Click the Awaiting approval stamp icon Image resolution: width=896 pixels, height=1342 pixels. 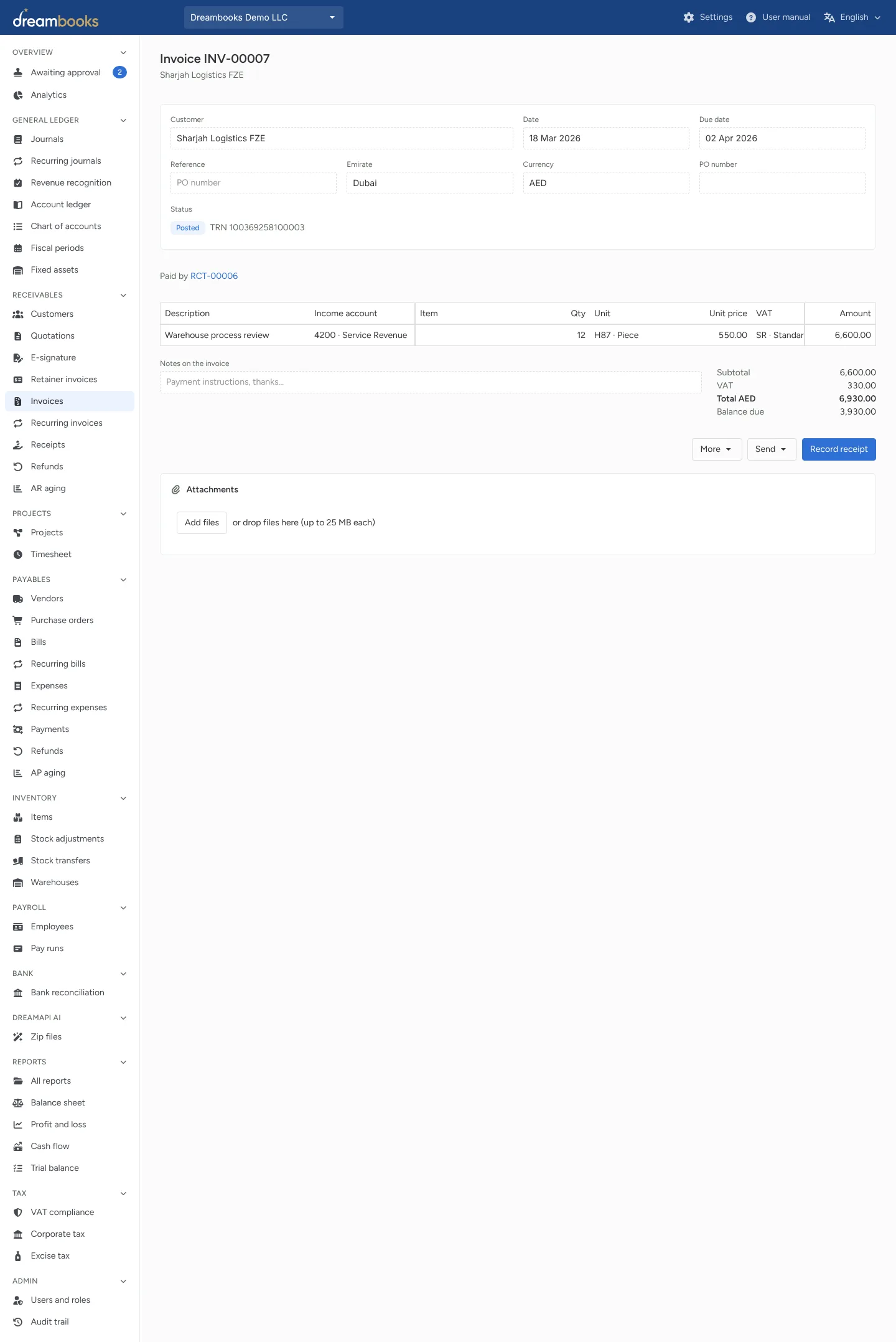coord(18,73)
